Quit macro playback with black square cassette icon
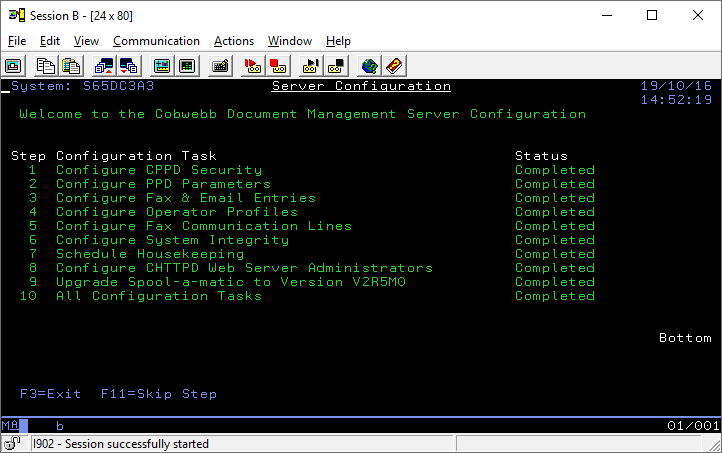Image resolution: width=722 pixels, height=453 pixels. click(336, 66)
